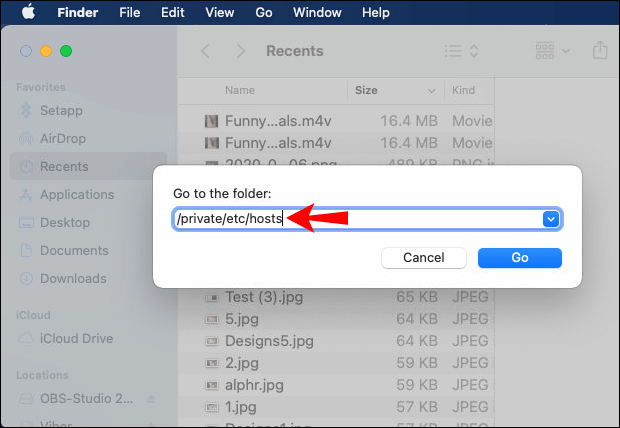Open the view style up-down selector
Screen dimensions: 620x428
coord(474,51)
